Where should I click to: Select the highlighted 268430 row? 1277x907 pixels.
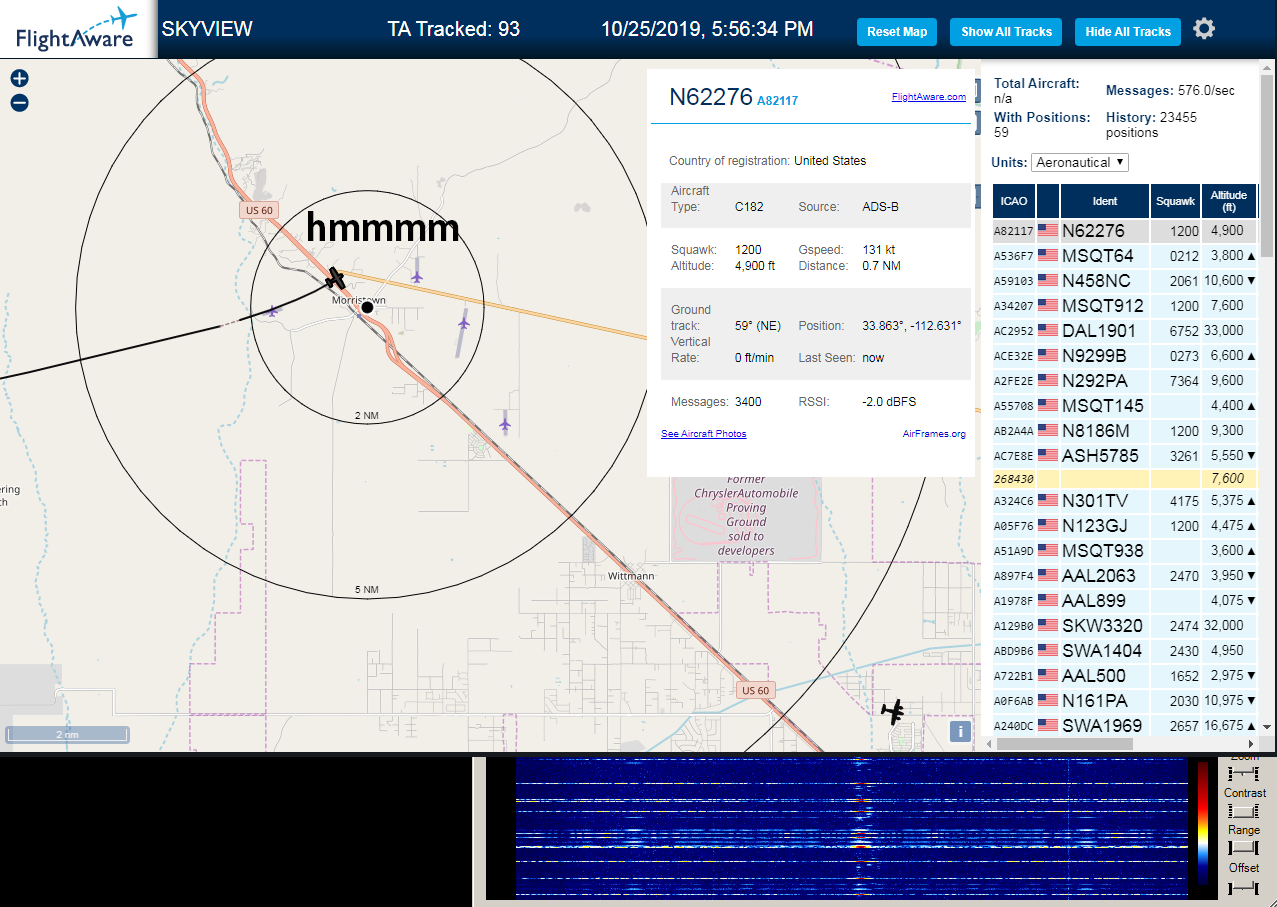tap(1125, 479)
